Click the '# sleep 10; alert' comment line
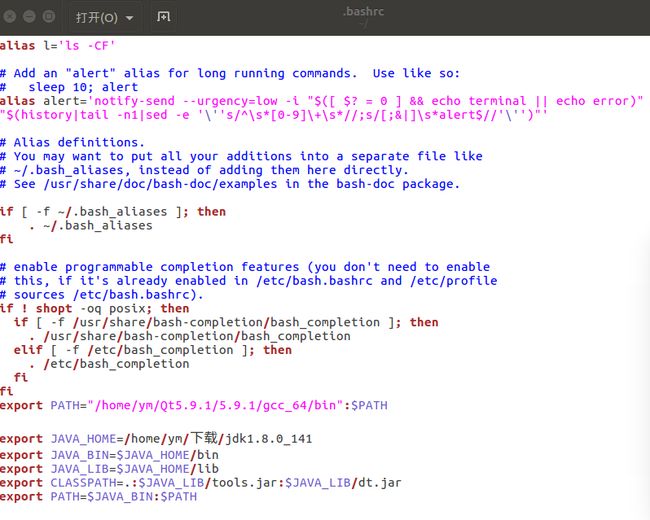Image resolution: width=650 pixels, height=520 pixels. click(69, 87)
